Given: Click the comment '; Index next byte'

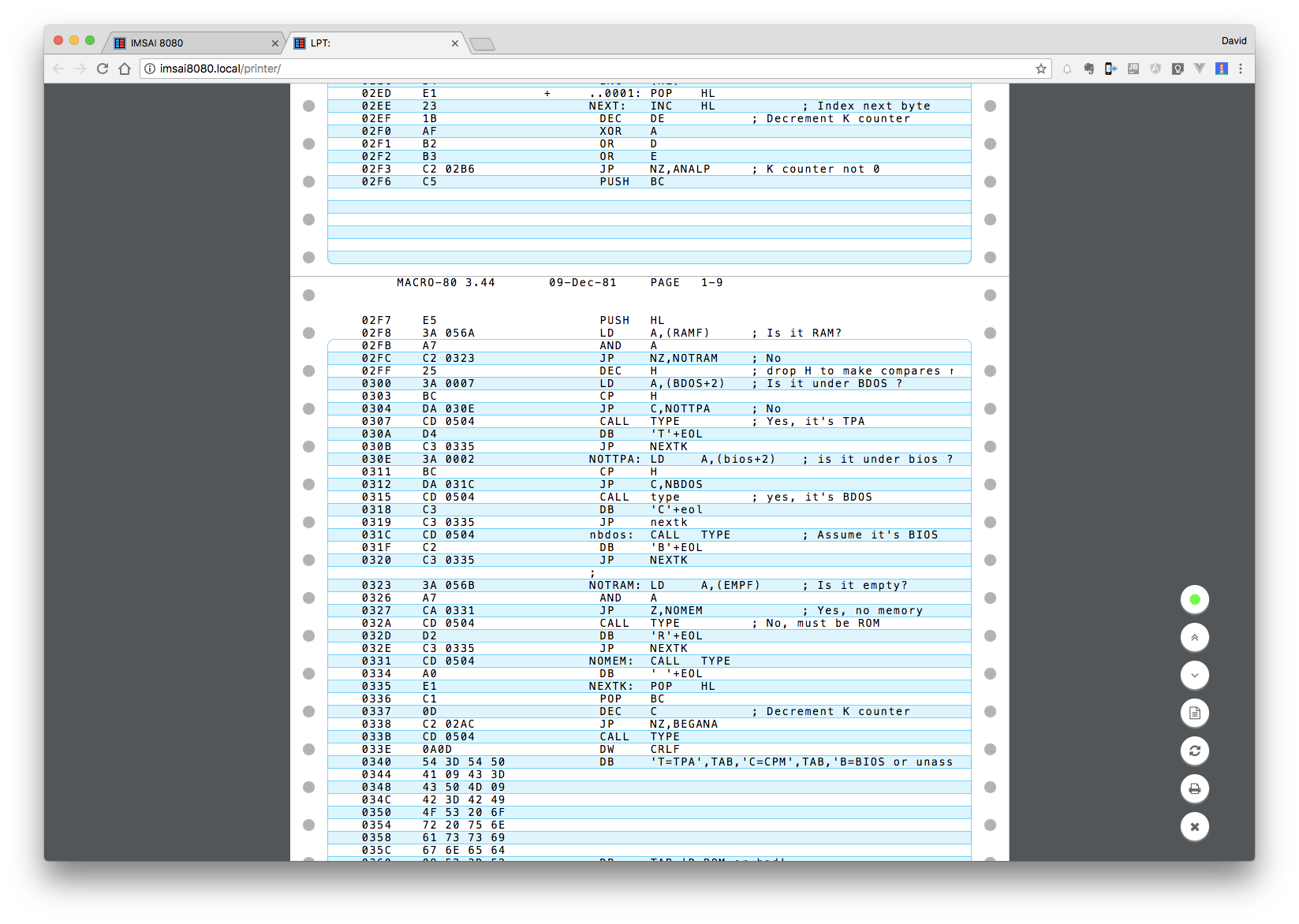Looking at the screenshot, I should coord(866,106).
